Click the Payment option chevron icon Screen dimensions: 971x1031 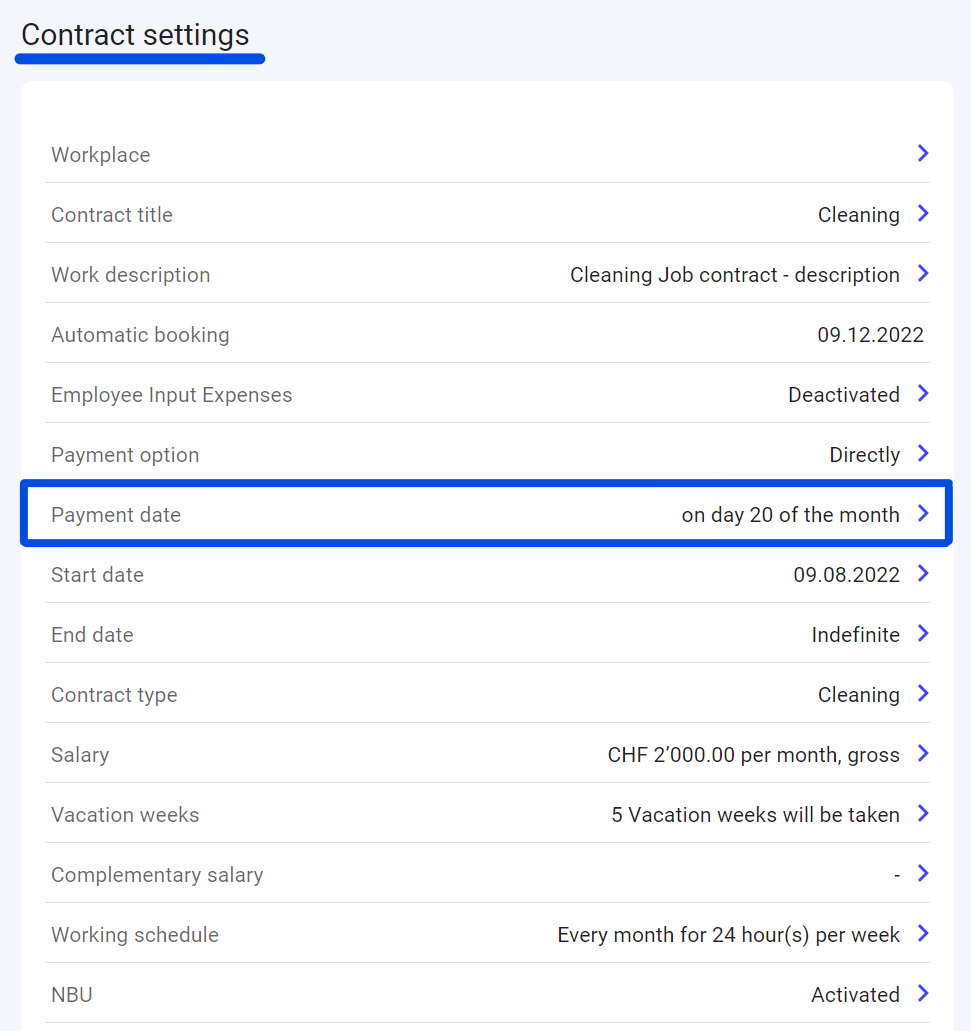pyautogui.click(x=923, y=453)
